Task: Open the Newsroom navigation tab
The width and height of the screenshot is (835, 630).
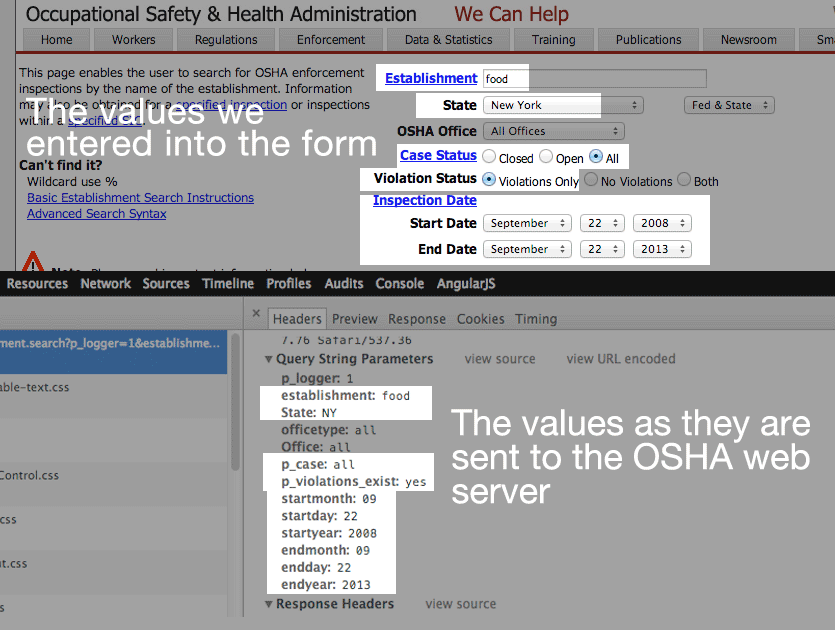Action: [749, 40]
